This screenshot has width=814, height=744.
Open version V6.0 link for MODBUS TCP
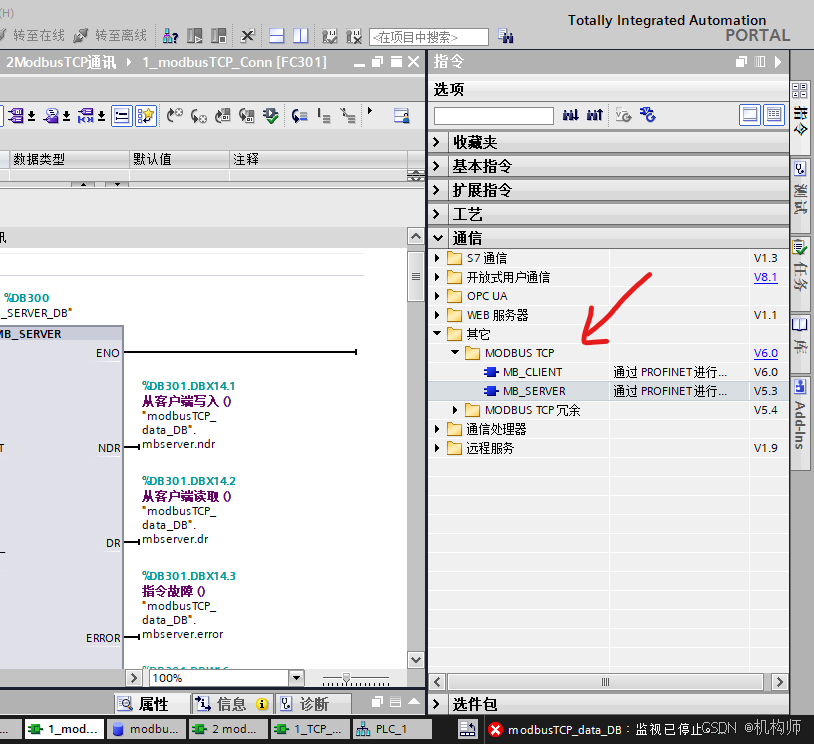(766, 353)
